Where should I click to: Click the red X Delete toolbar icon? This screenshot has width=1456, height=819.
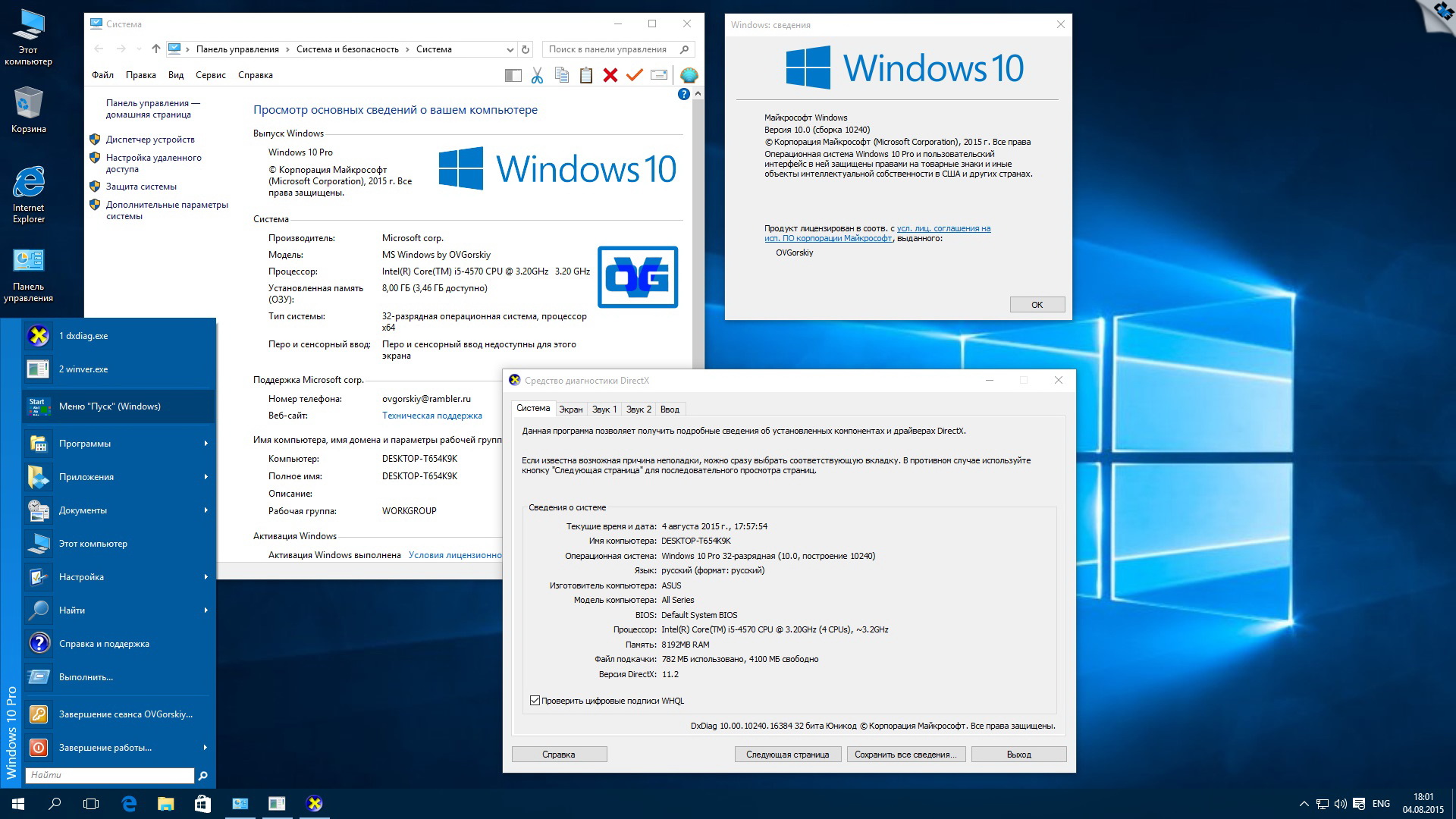610,75
